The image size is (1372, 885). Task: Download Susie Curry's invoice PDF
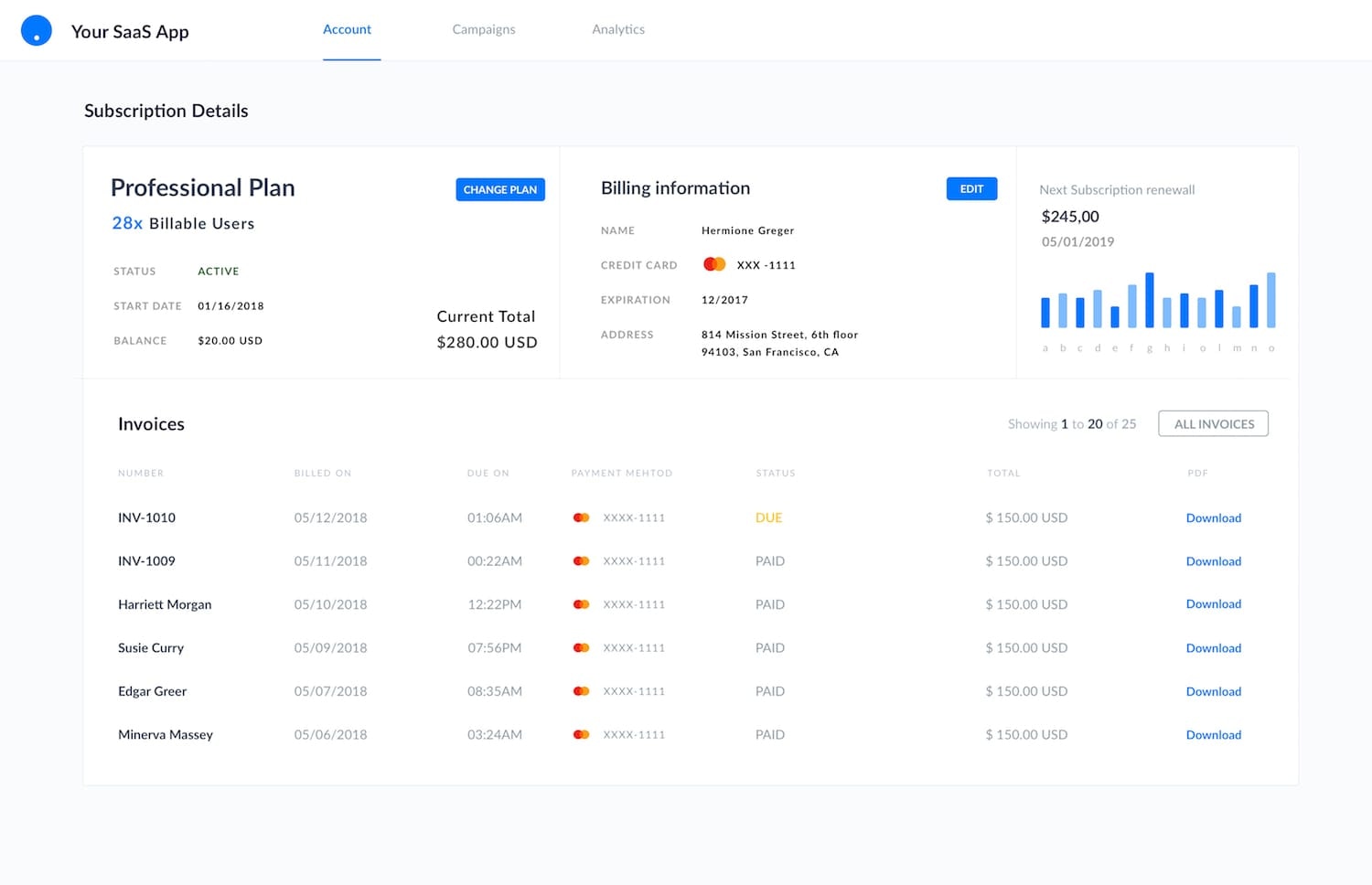pyautogui.click(x=1214, y=647)
